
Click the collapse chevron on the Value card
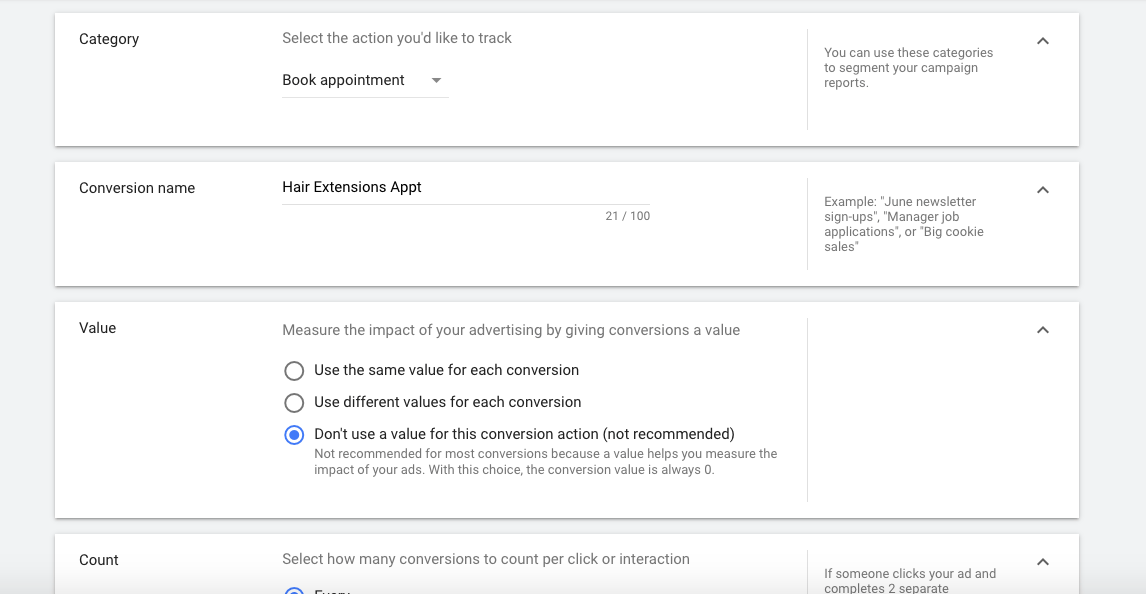(x=1042, y=329)
